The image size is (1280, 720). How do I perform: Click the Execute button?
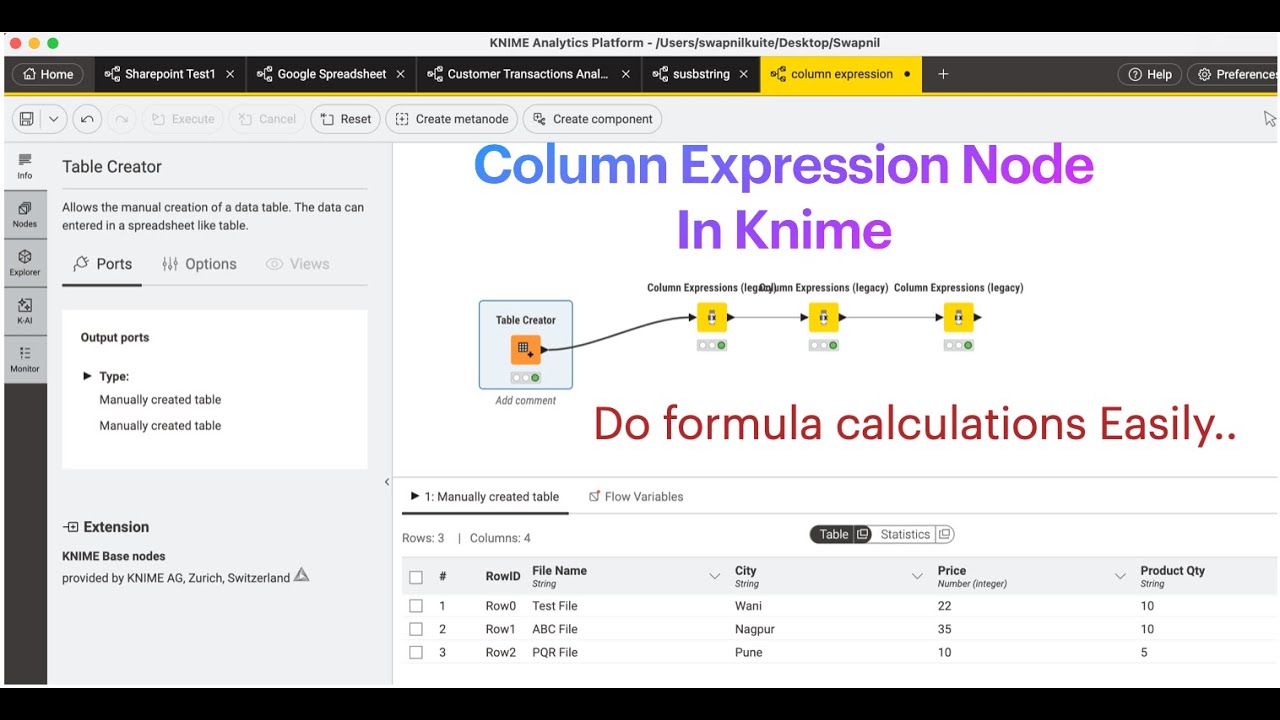pos(183,119)
